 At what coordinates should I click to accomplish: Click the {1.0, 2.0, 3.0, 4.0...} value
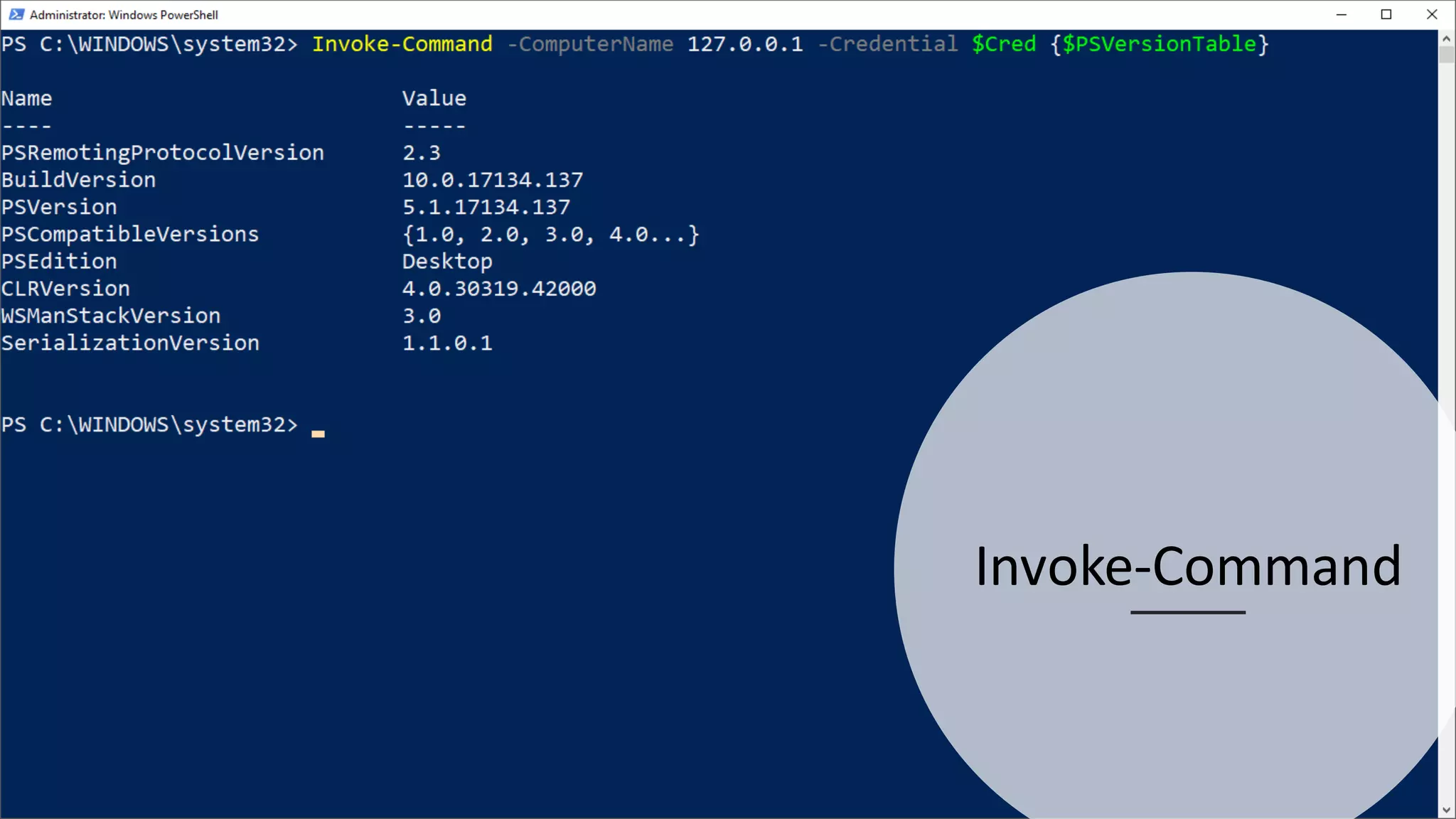point(551,235)
